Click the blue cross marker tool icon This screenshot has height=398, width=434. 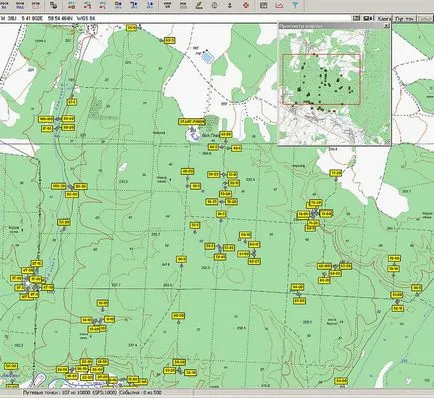click(x=150, y=5)
